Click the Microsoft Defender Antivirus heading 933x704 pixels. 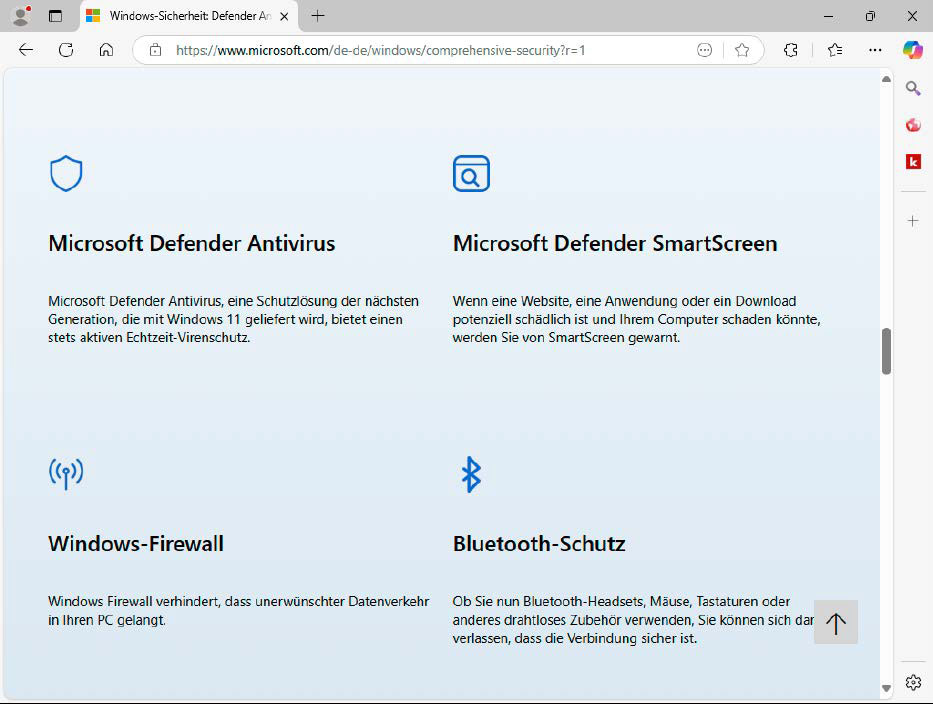tap(192, 243)
